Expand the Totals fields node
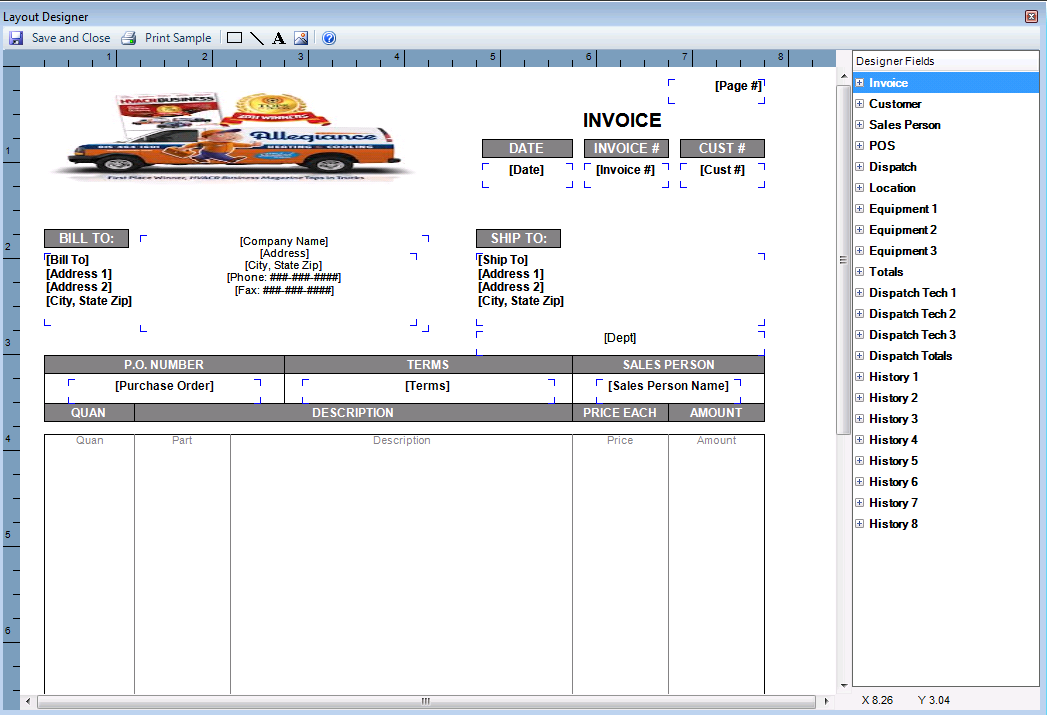The width and height of the screenshot is (1047, 715). (859, 272)
